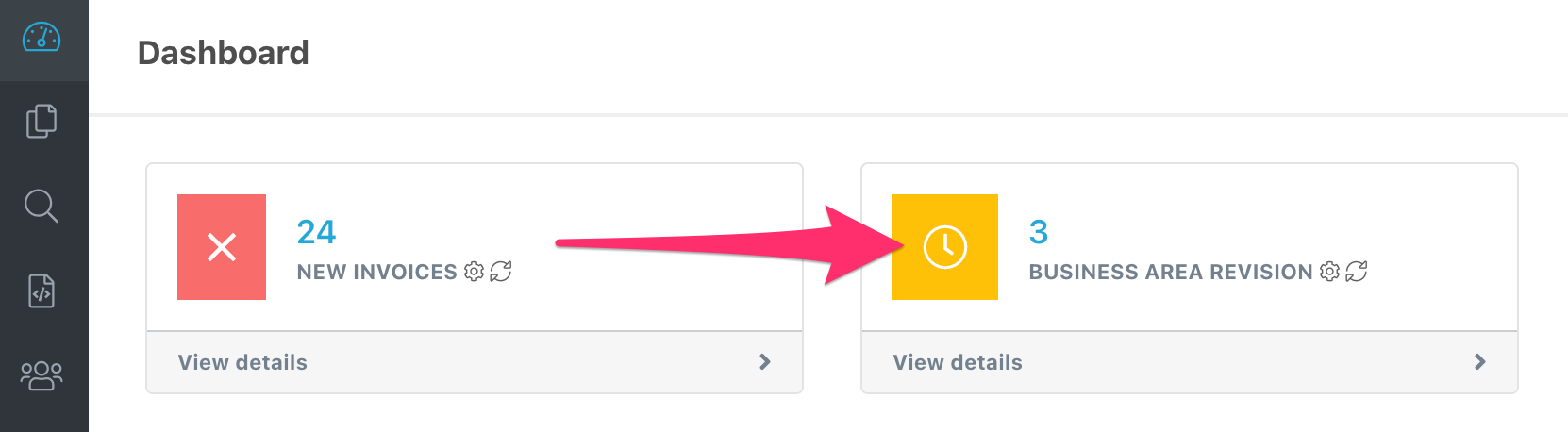
Task: Click the New Invoices settings gear
Action: 474,272
